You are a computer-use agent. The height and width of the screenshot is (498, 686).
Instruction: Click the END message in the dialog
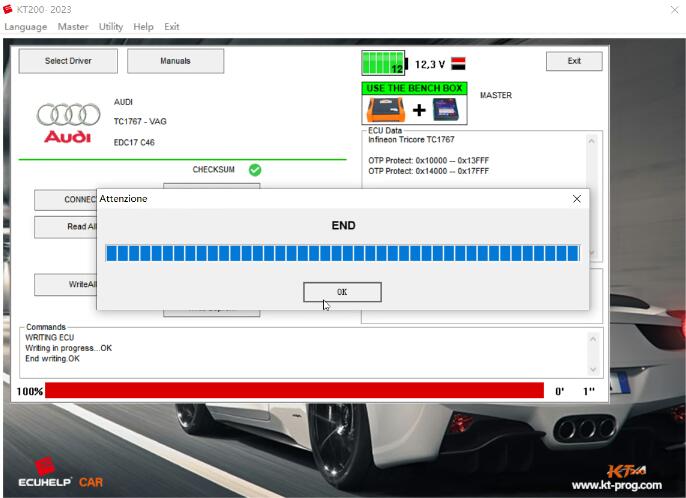coord(343,225)
